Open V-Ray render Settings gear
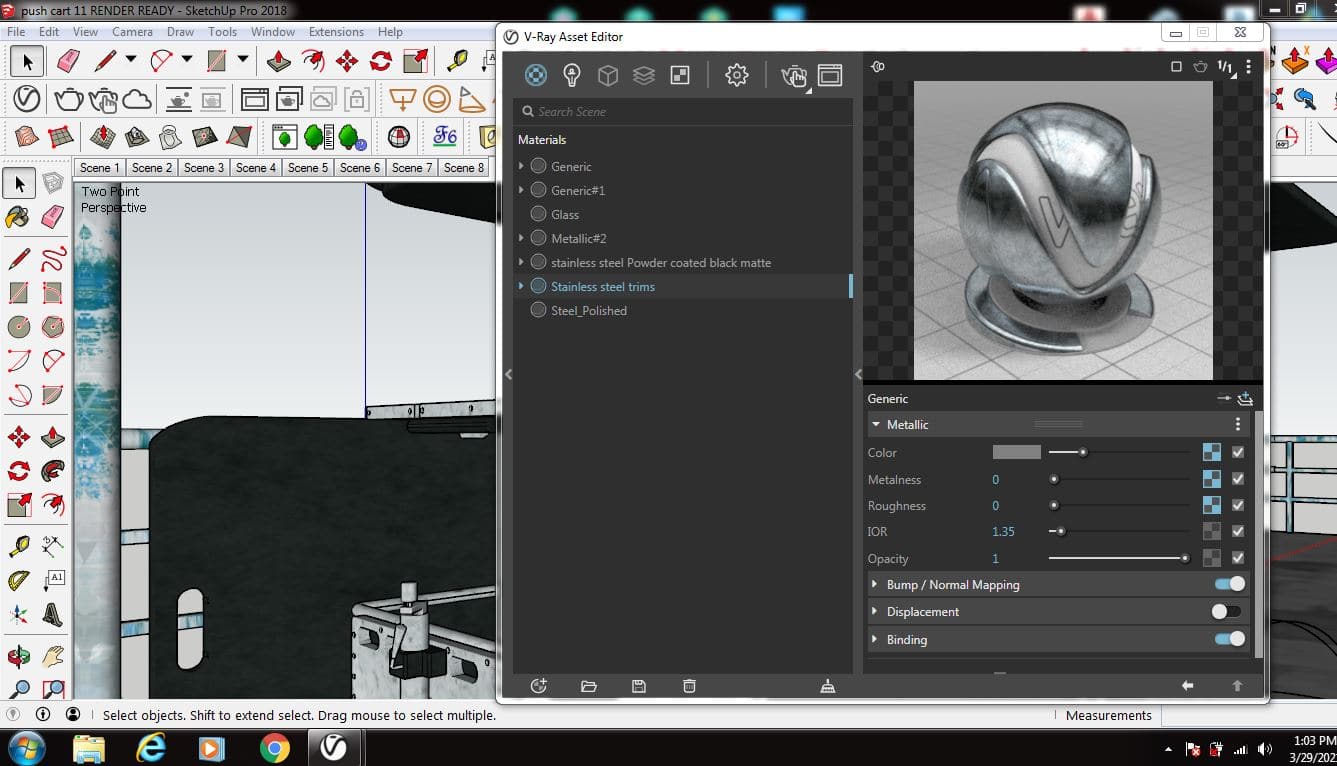Image resolution: width=1337 pixels, height=766 pixels. (737, 75)
